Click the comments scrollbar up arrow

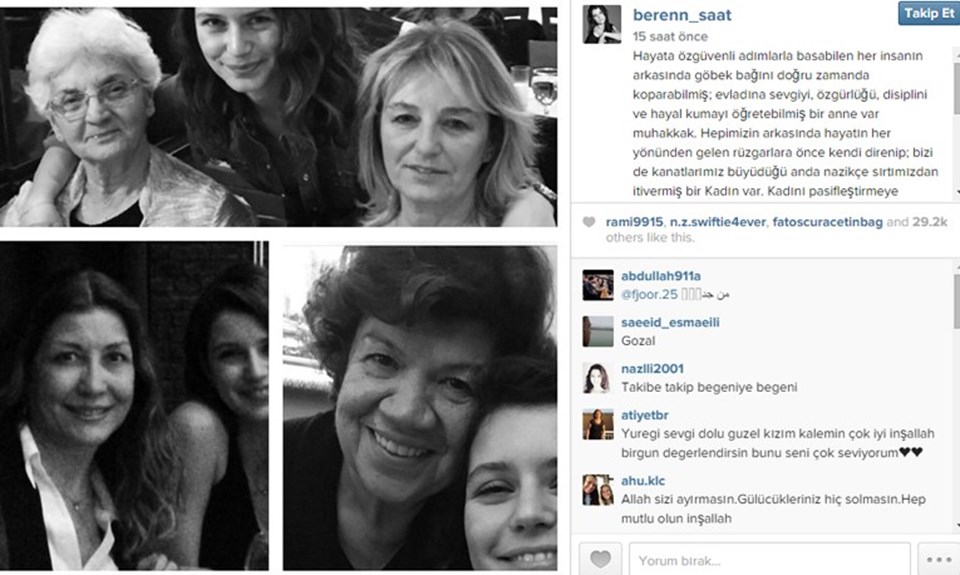(x=956, y=268)
